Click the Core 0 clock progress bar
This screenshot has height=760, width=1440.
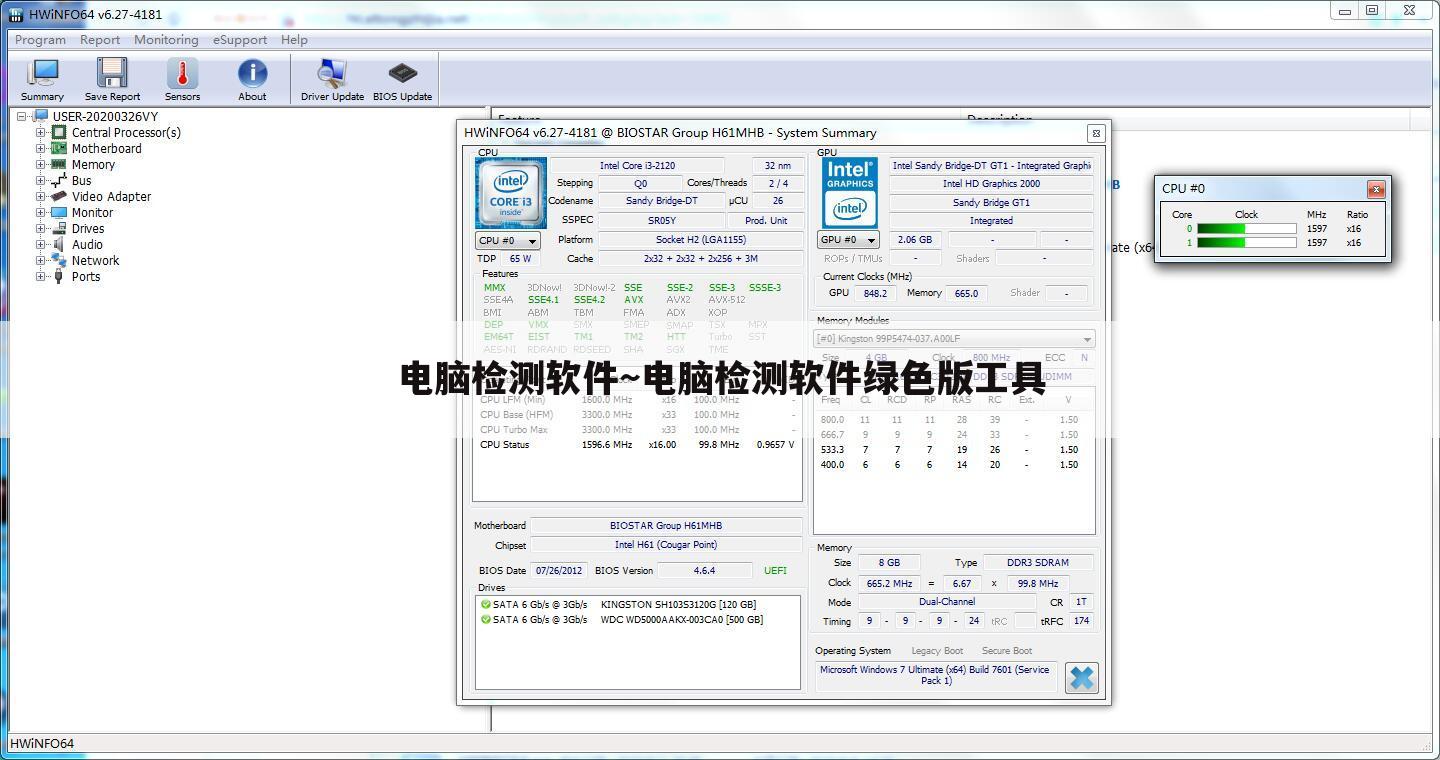click(1246, 229)
